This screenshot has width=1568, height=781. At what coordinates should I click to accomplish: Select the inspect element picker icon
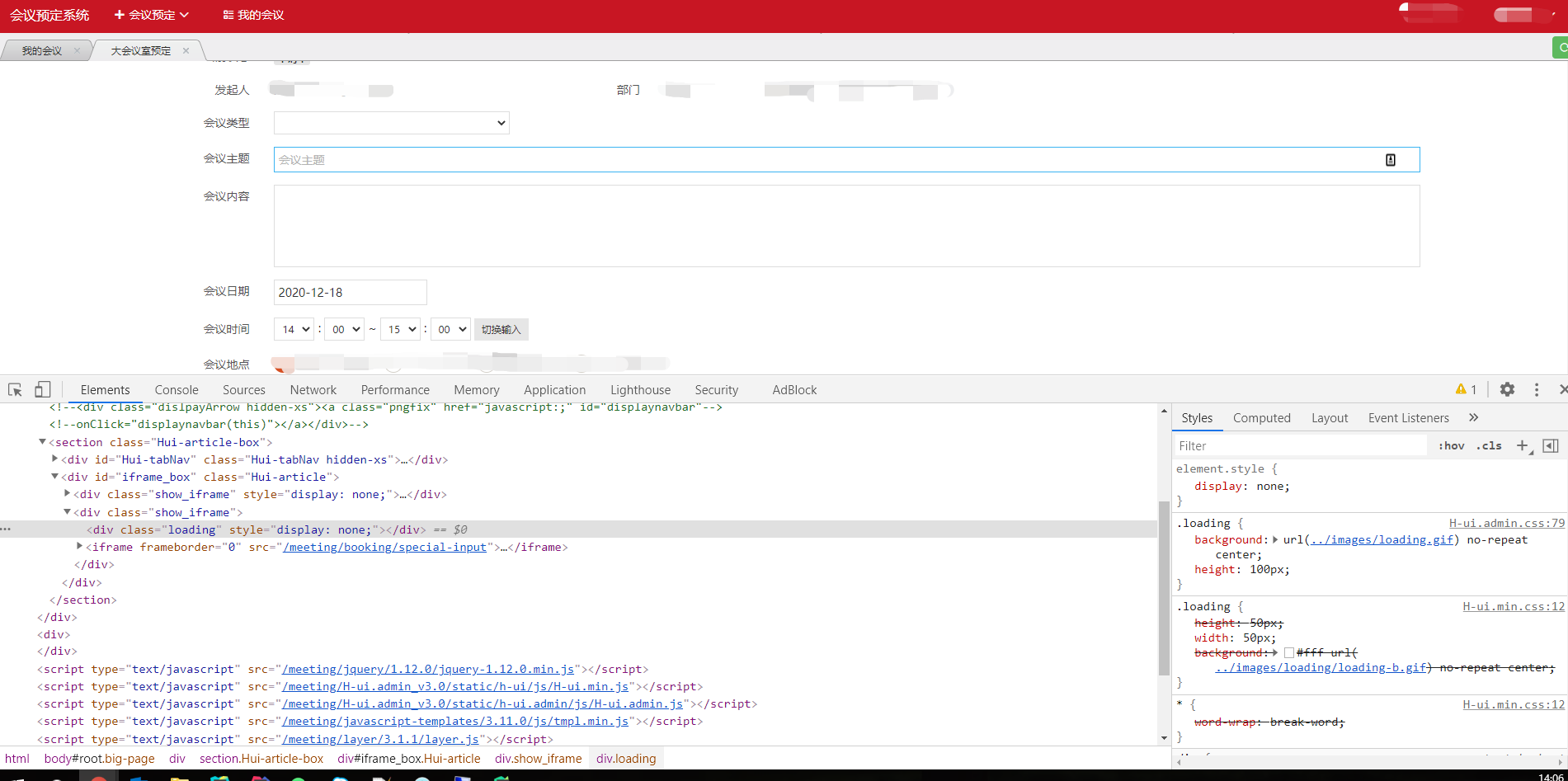coord(14,388)
